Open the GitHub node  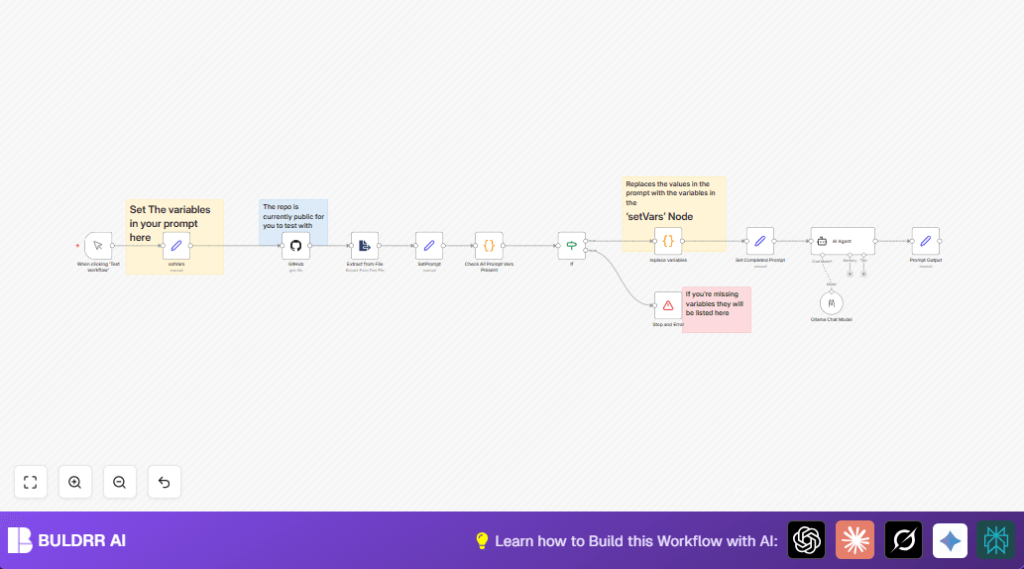(295, 245)
